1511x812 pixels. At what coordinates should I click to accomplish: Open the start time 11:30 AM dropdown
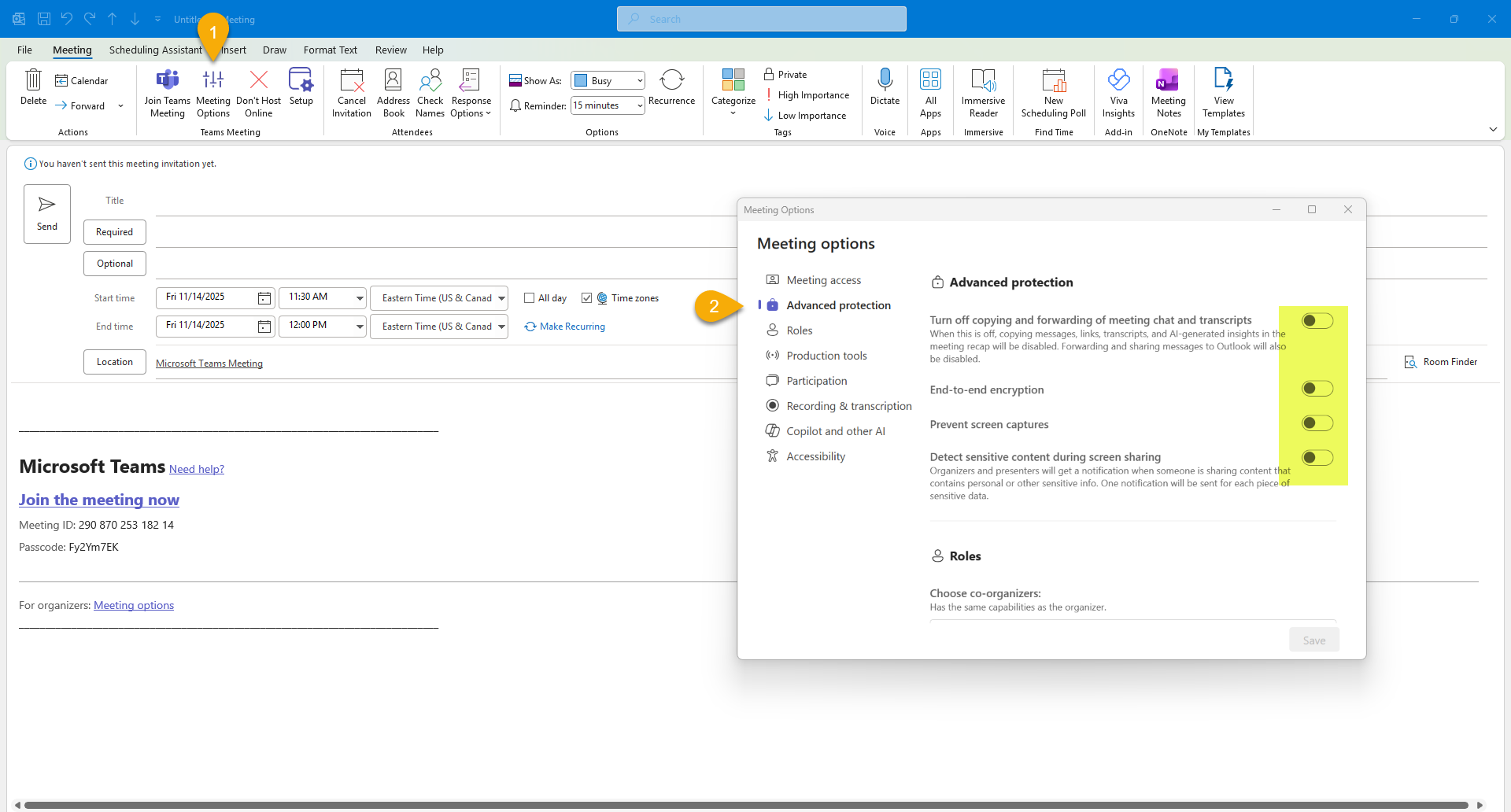tap(359, 298)
